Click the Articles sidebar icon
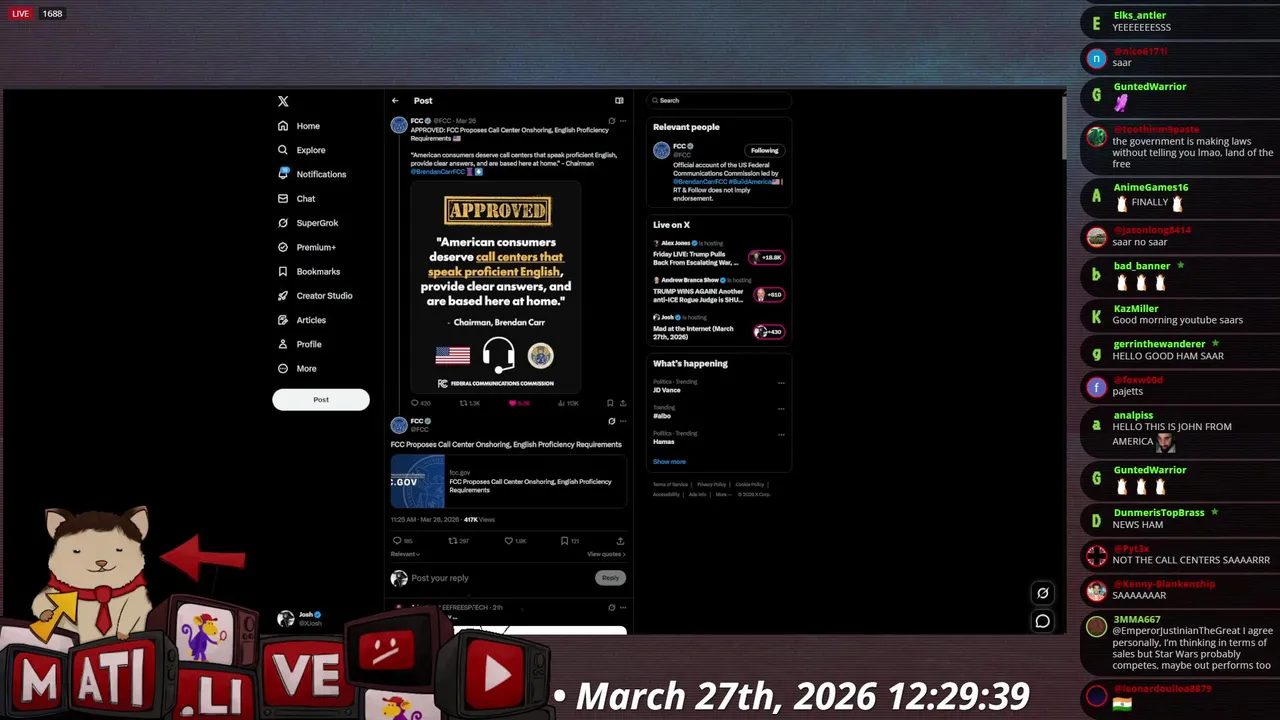Screen dimensions: 1280x720 coord(283,320)
